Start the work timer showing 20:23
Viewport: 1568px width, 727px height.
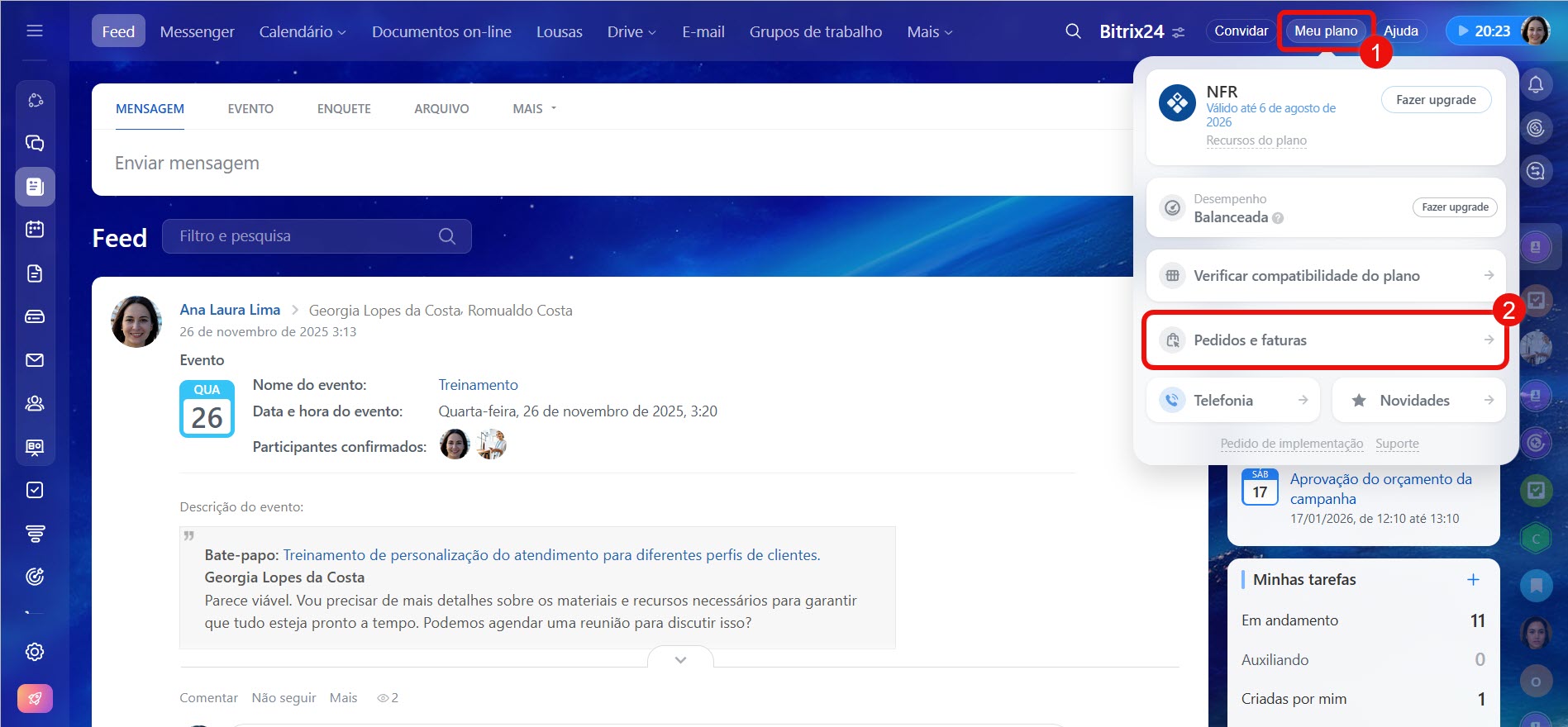point(1482,31)
